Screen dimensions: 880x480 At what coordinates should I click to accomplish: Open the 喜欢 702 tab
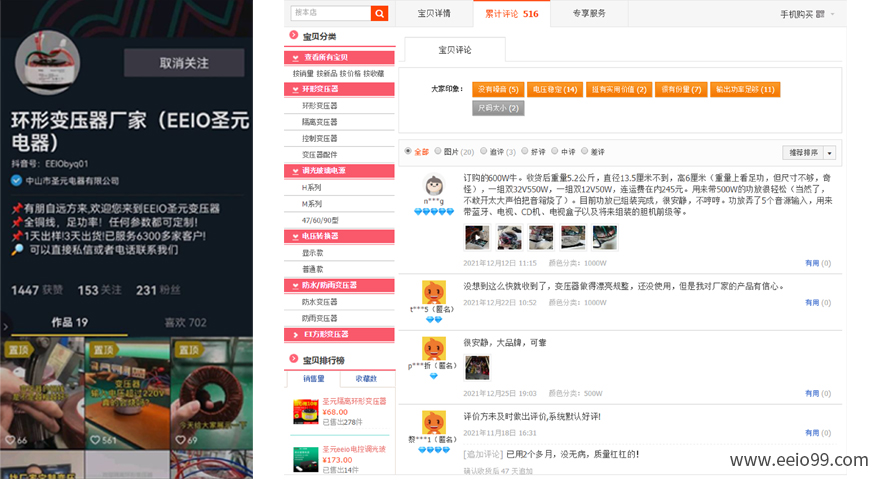pos(185,322)
